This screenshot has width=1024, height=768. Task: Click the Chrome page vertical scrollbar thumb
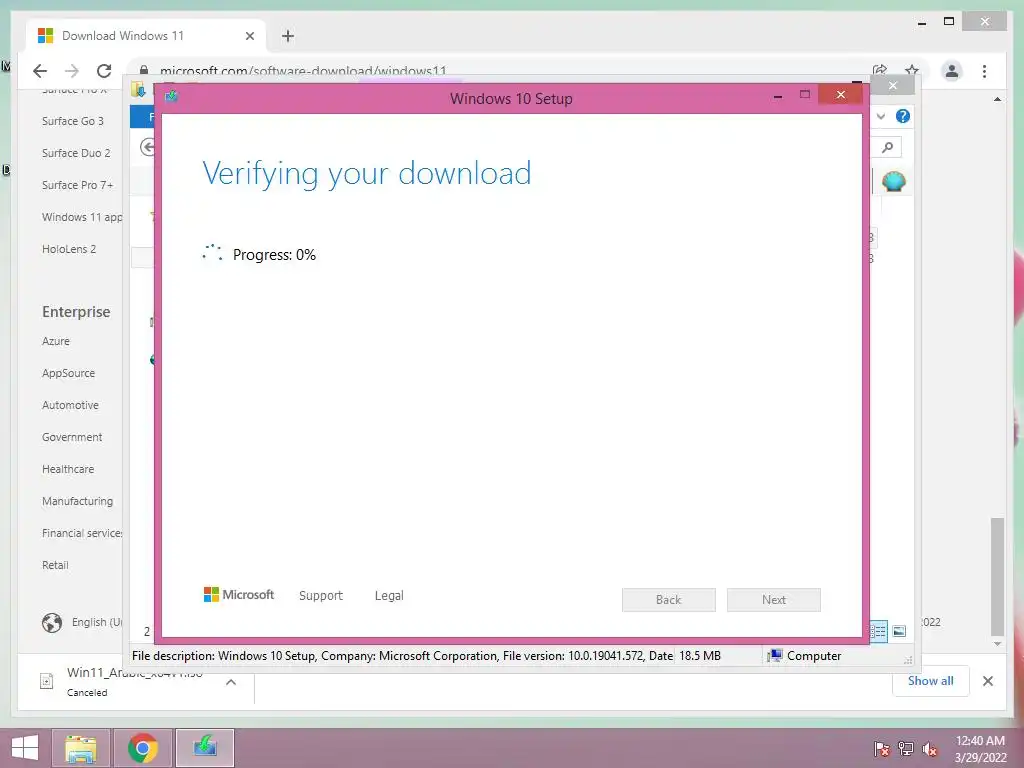pos(997,576)
